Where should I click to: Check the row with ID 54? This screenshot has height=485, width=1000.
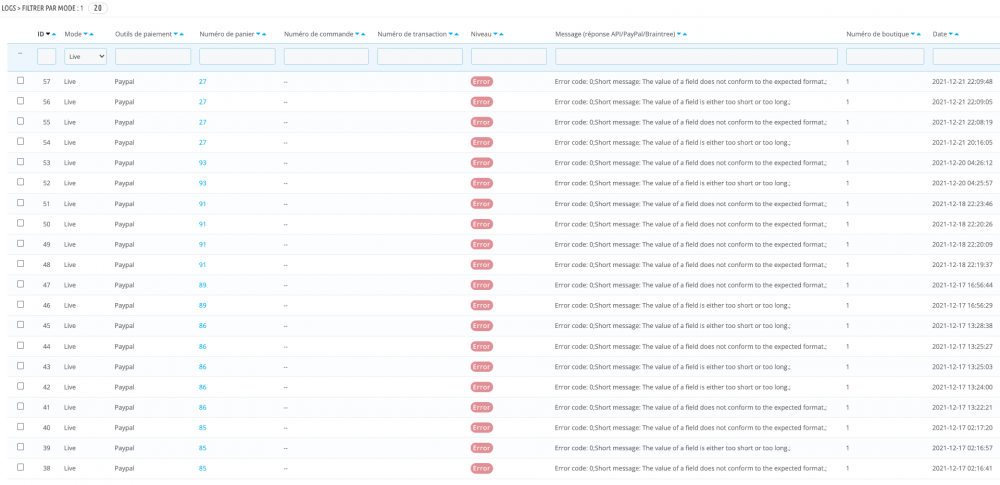coord(20,142)
